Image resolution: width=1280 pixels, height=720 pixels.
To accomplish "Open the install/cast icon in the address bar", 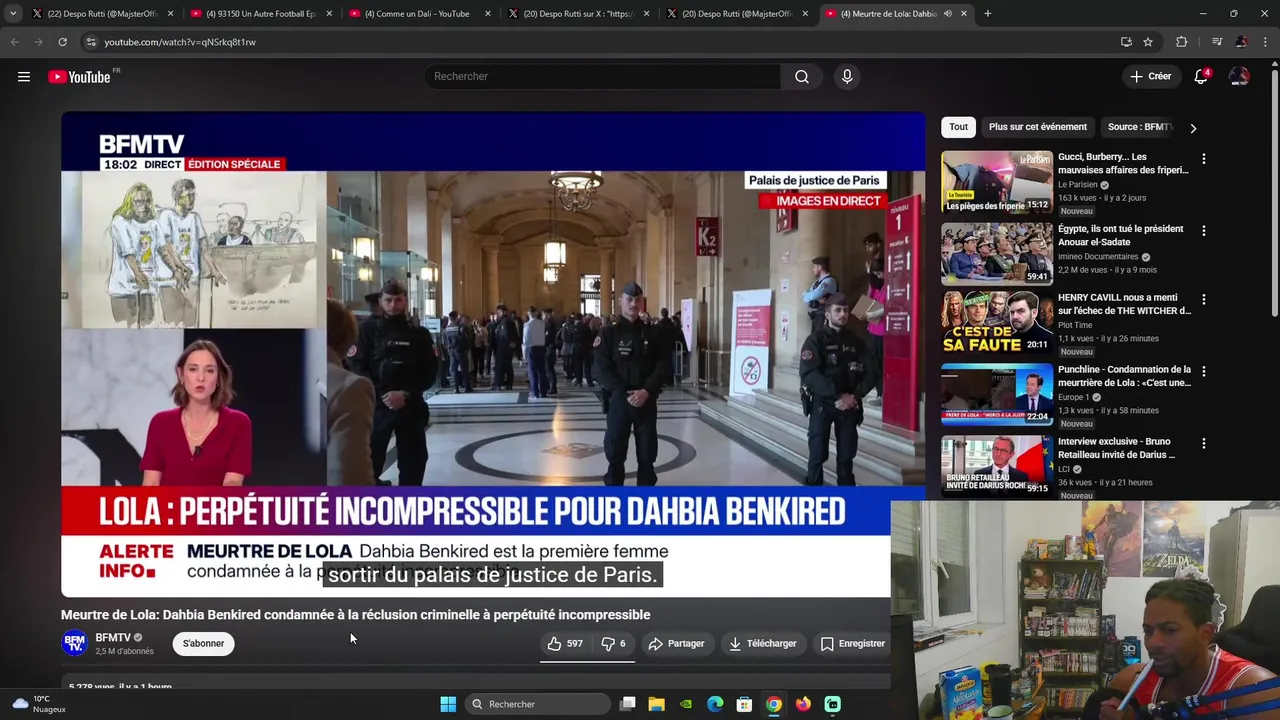I will coord(1126,42).
